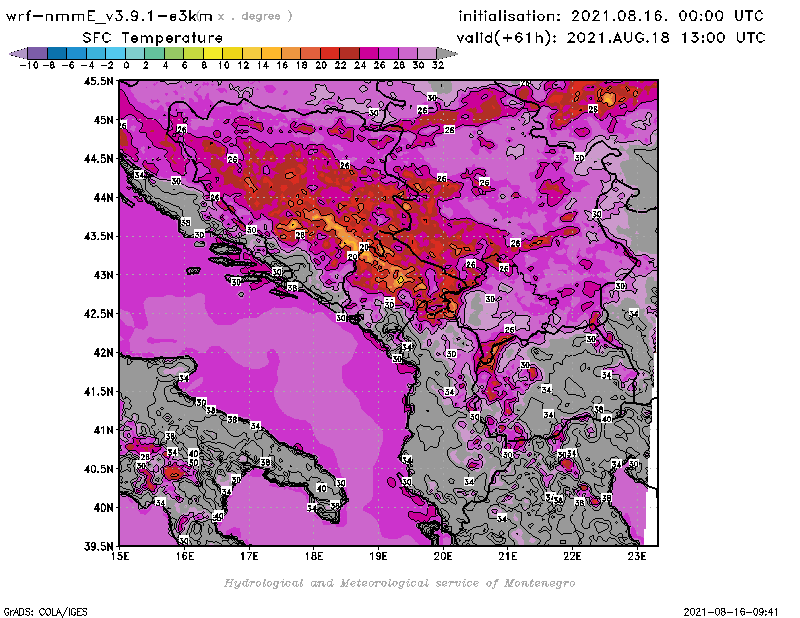Image resolution: width=800 pixels, height=618 pixels.
Task: Click the '43.5N' latitude label
Action: coord(98,236)
